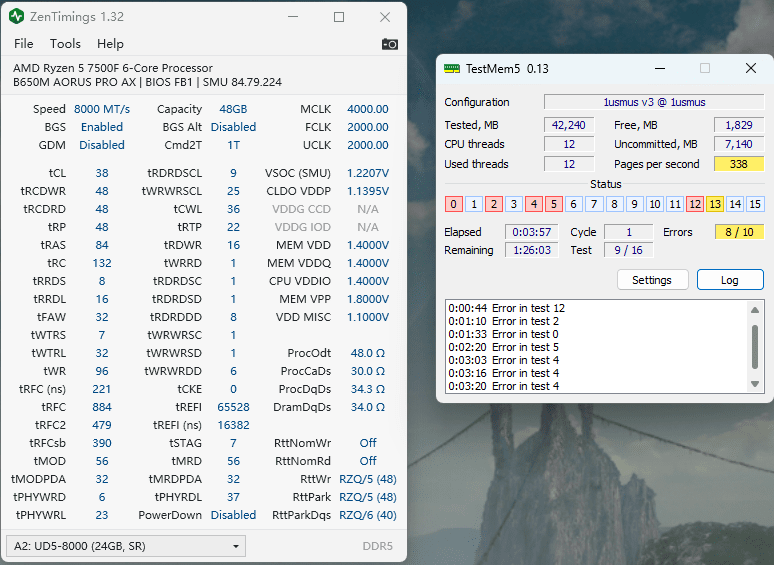
Task: Select thread status box 13
Action: (714, 204)
